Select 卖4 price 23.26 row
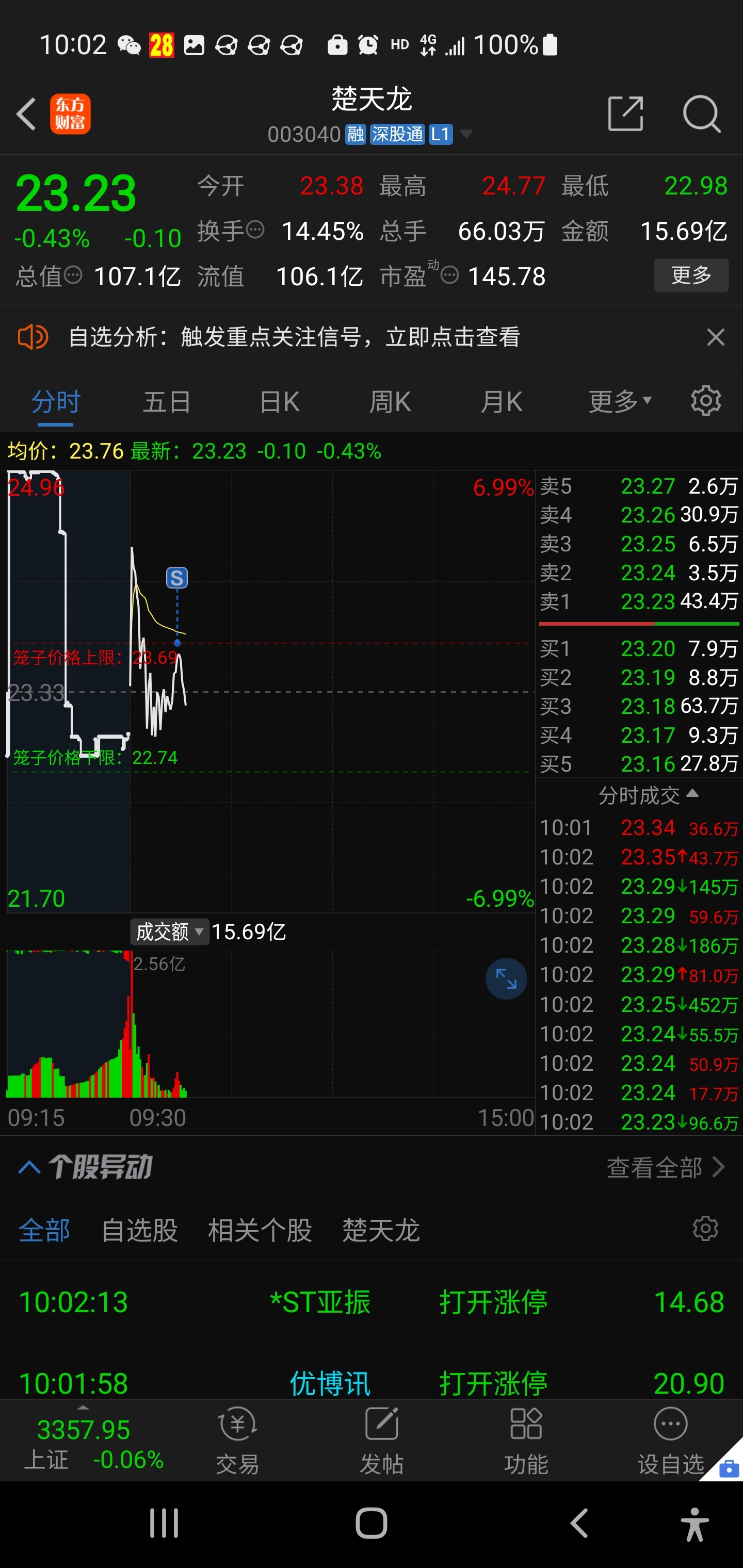 [x=639, y=515]
